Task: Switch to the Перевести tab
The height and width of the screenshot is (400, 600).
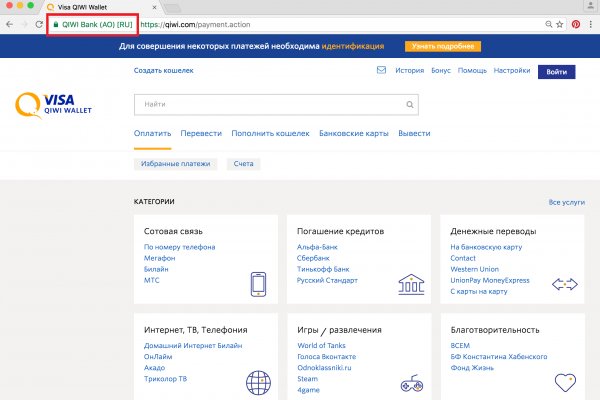Action: click(201, 133)
